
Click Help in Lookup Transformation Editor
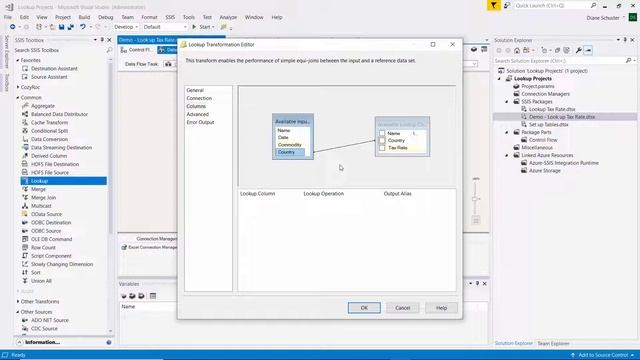(441, 308)
